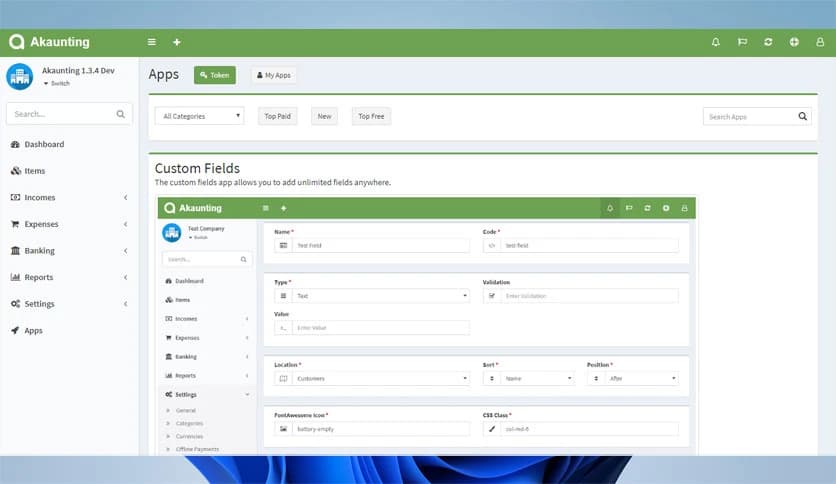Open the help lifebuoy icon in header
836x484 pixels.
pos(794,42)
